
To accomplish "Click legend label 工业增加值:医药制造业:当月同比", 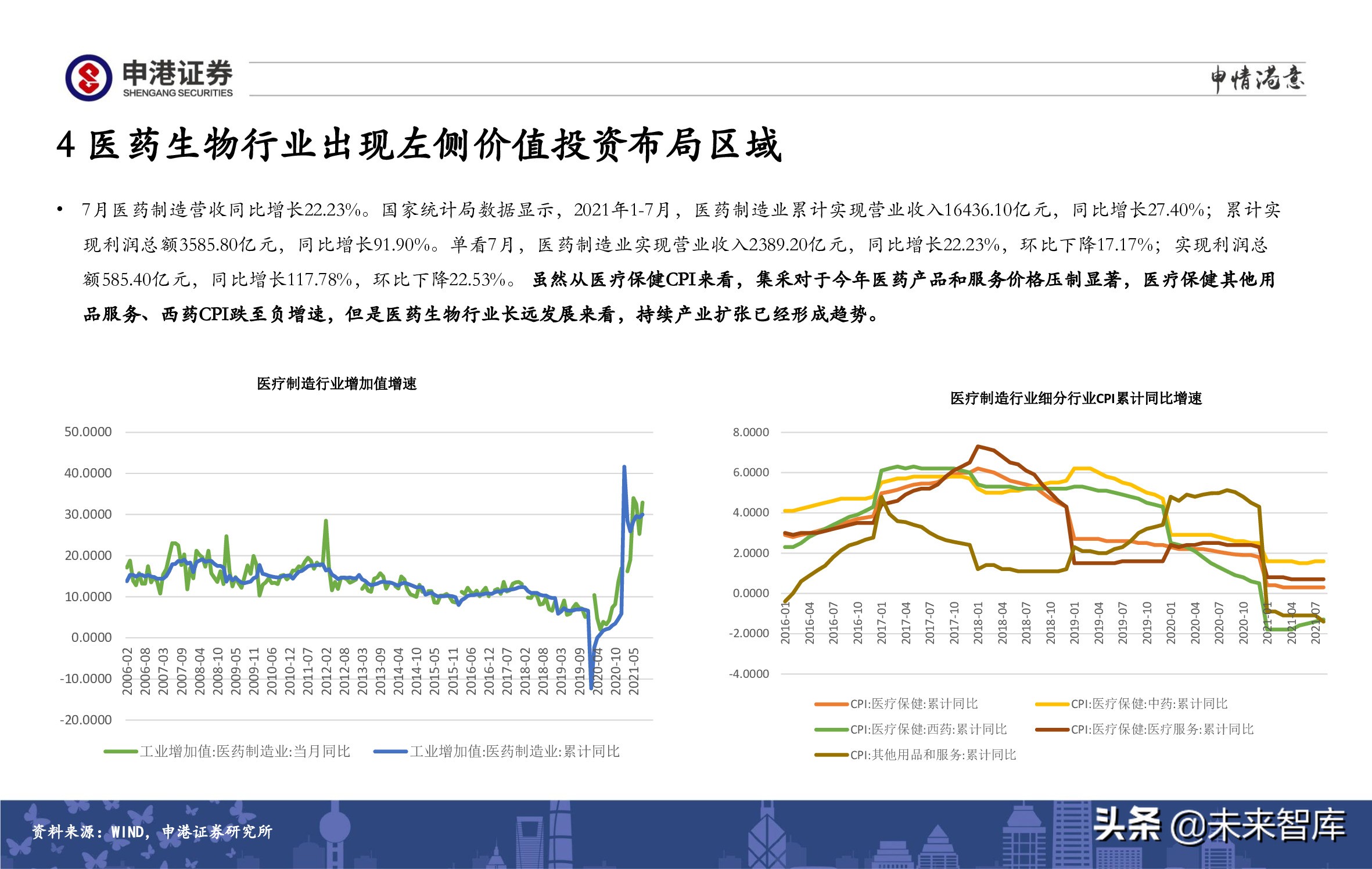I will click(x=245, y=752).
